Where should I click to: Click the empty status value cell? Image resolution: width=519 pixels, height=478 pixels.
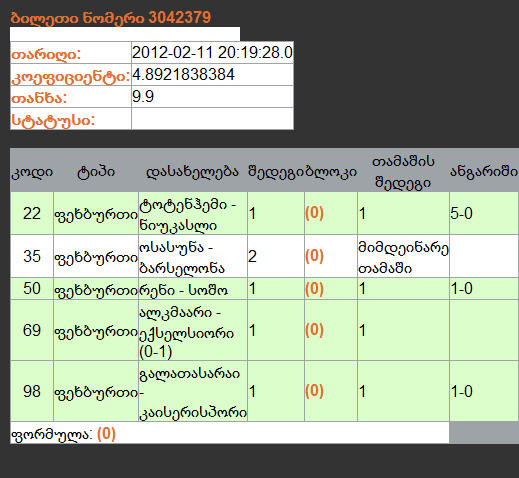[212, 118]
